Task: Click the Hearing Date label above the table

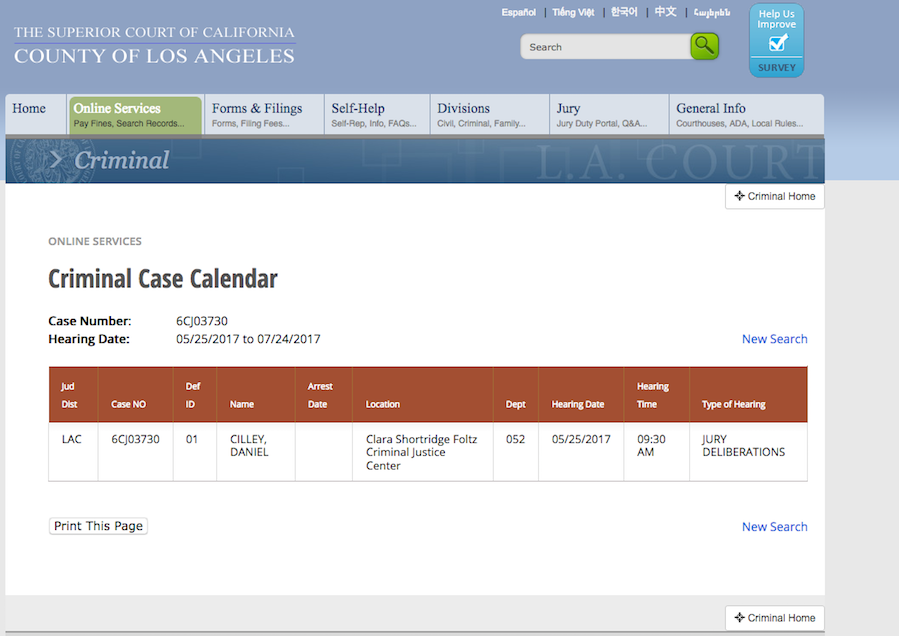Action: tap(89, 339)
